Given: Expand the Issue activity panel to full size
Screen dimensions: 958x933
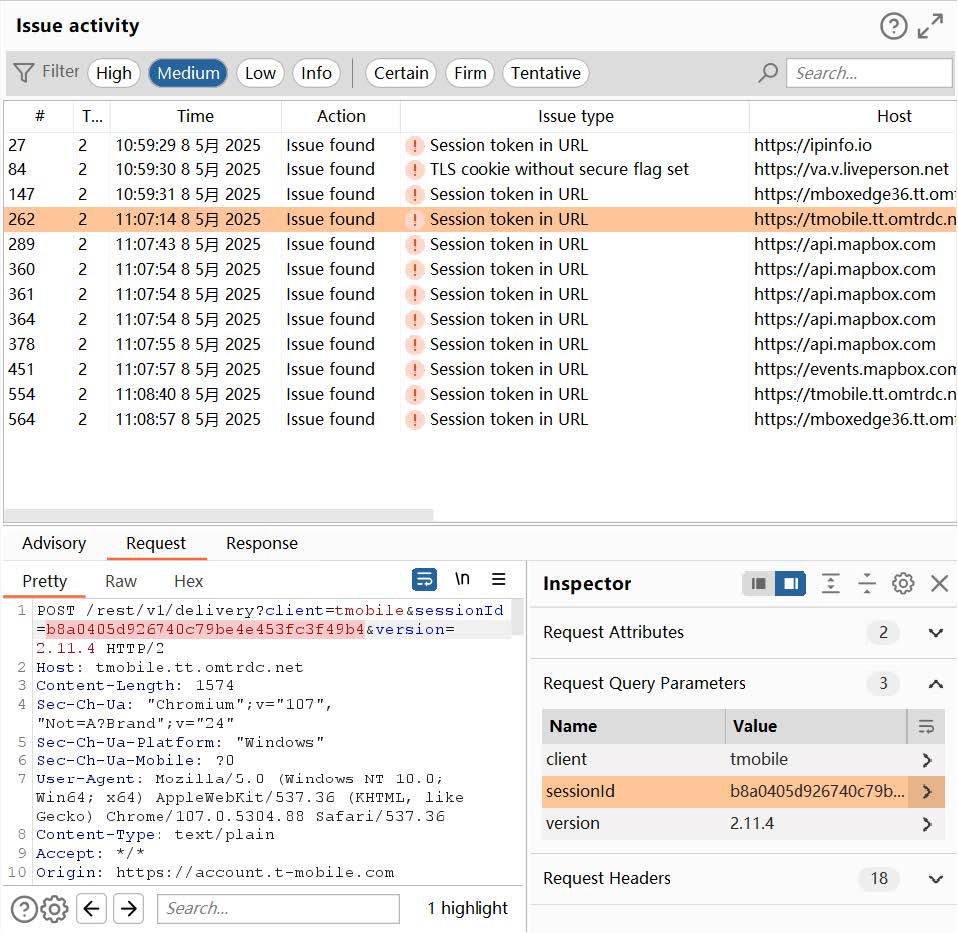Looking at the screenshot, I should 931,26.
